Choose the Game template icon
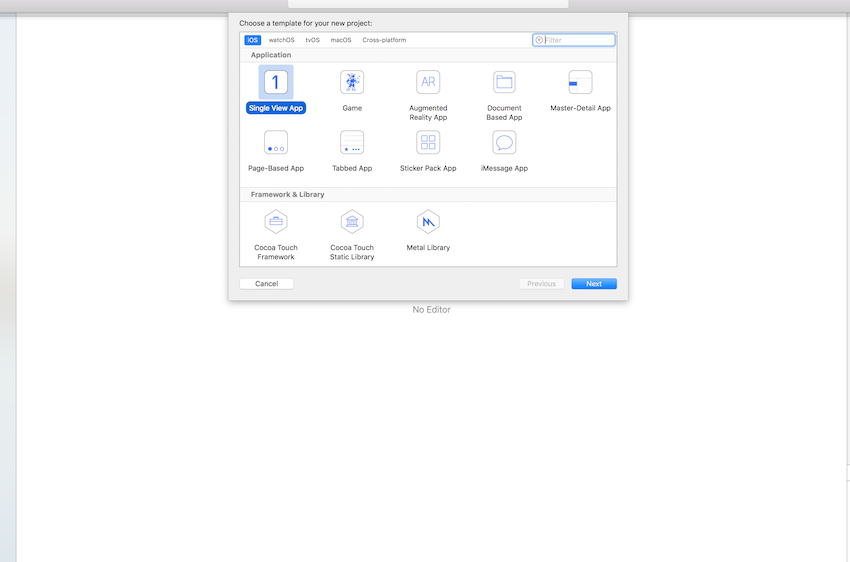850x562 pixels. click(x=352, y=82)
